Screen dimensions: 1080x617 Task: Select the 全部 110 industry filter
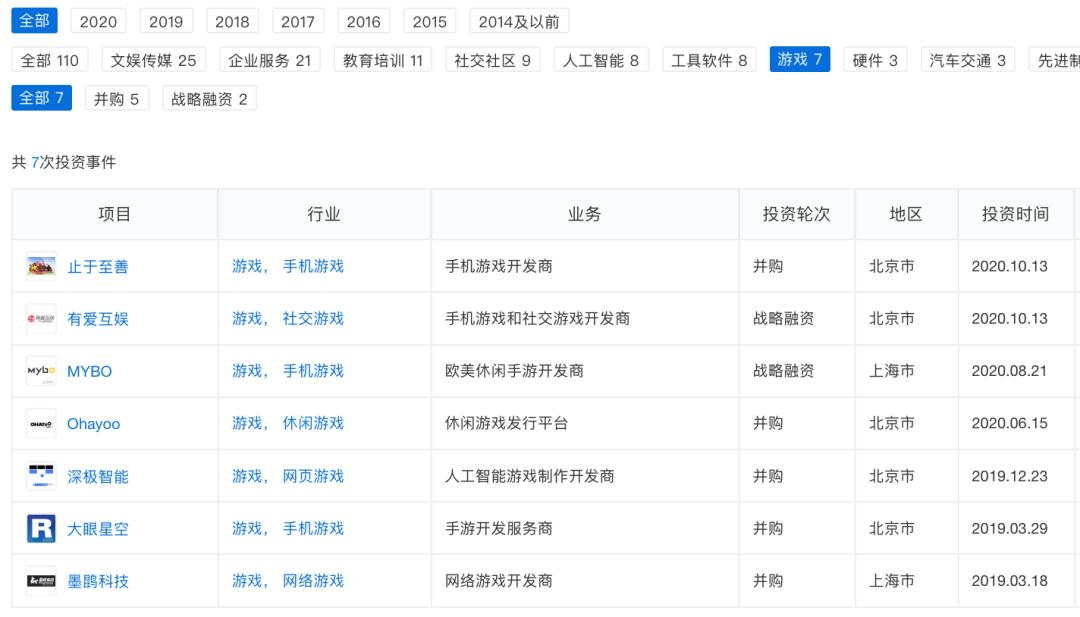[50, 61]
